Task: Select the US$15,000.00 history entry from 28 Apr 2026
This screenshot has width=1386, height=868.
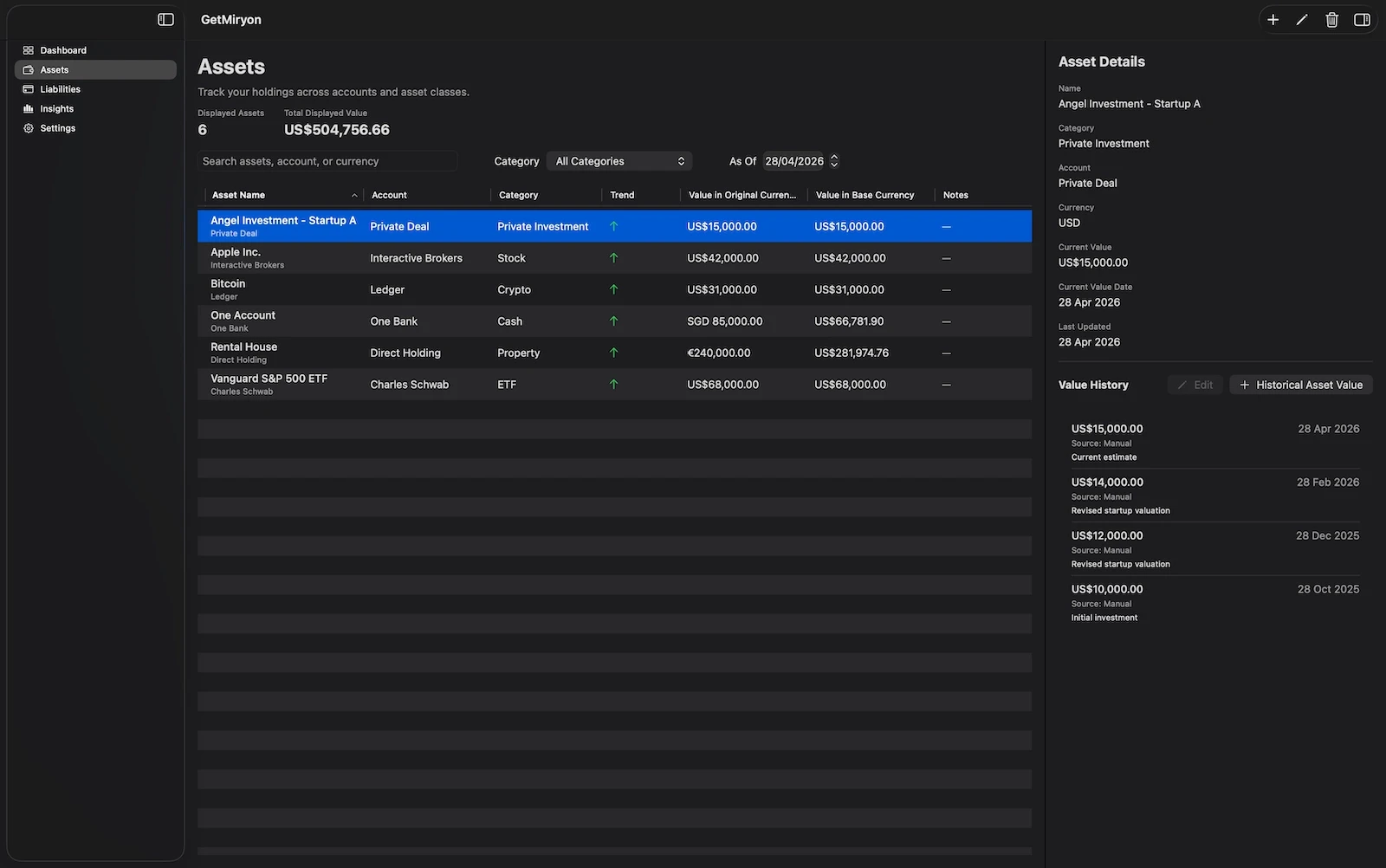Action: (1215, 442)
